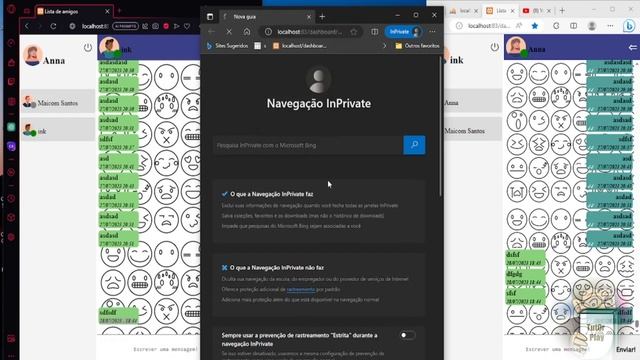Image resolution: width=640 pixels, height=360 pixels.
Task: Log out with power icon in Anna's panel
Action: (88, 47)
